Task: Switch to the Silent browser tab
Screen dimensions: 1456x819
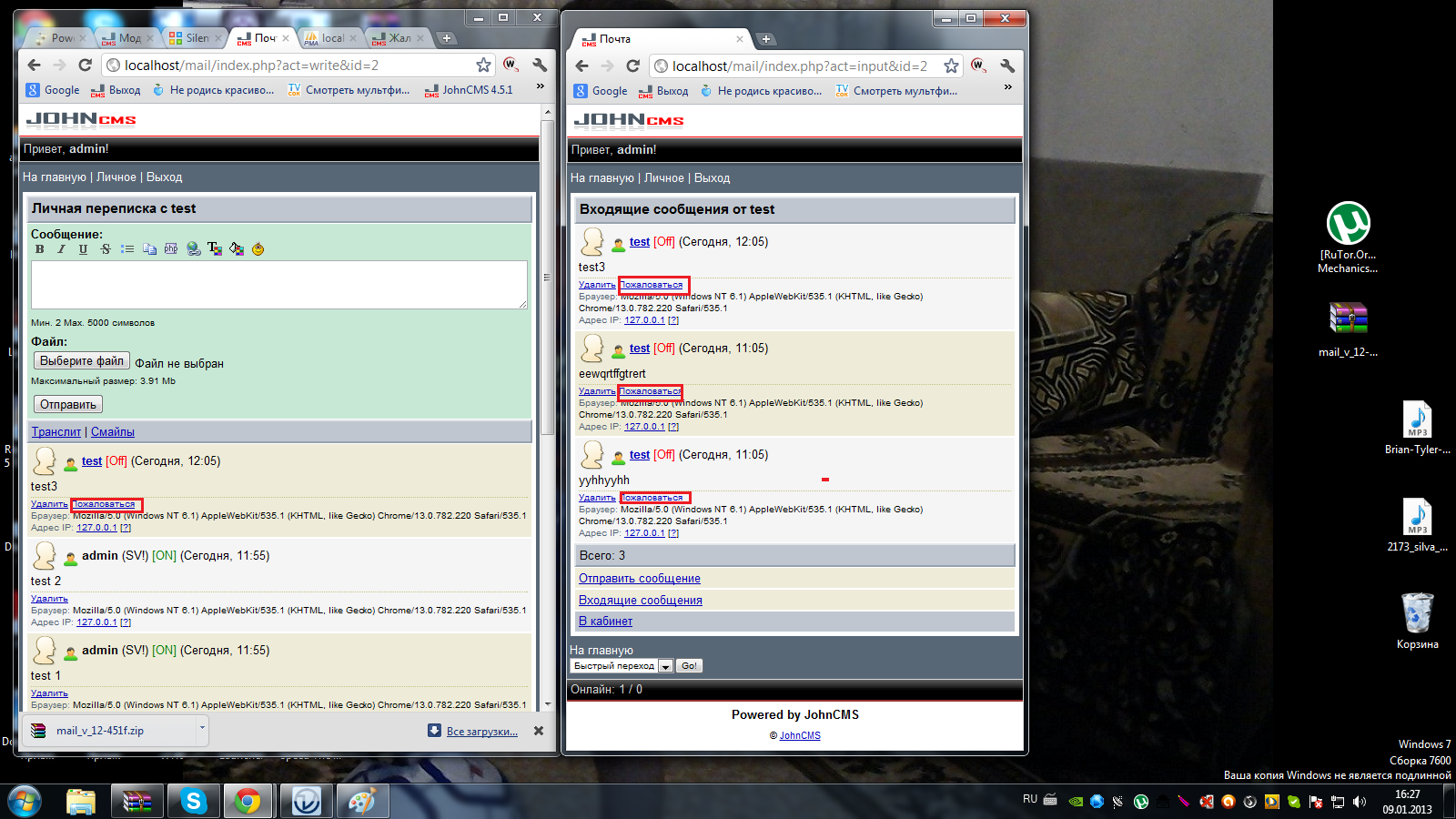Action: [193, 38]
